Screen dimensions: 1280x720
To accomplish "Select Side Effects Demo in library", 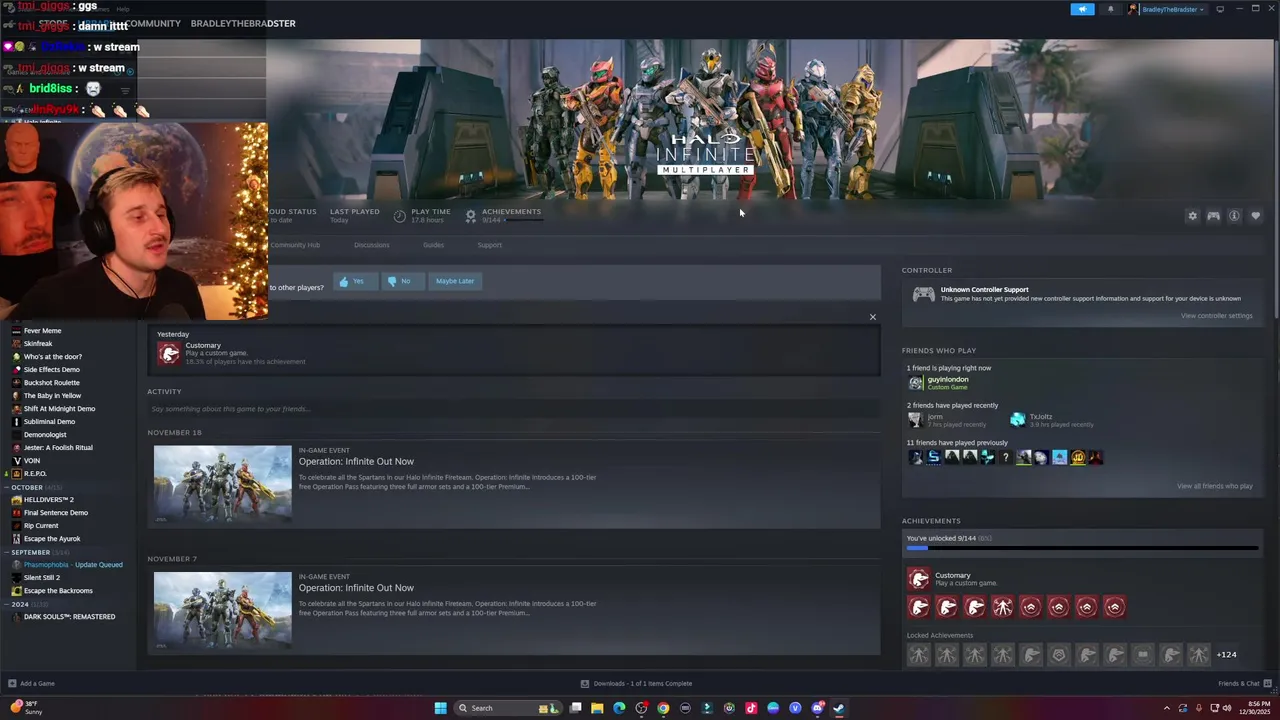I will (51, 370).
